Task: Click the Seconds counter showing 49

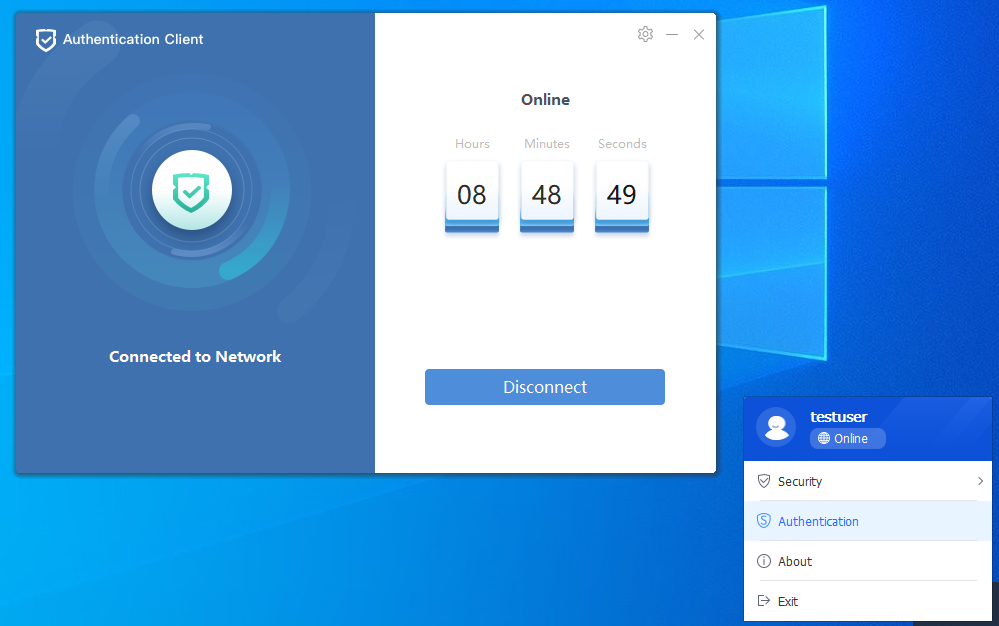Action: tap(622, 194)
